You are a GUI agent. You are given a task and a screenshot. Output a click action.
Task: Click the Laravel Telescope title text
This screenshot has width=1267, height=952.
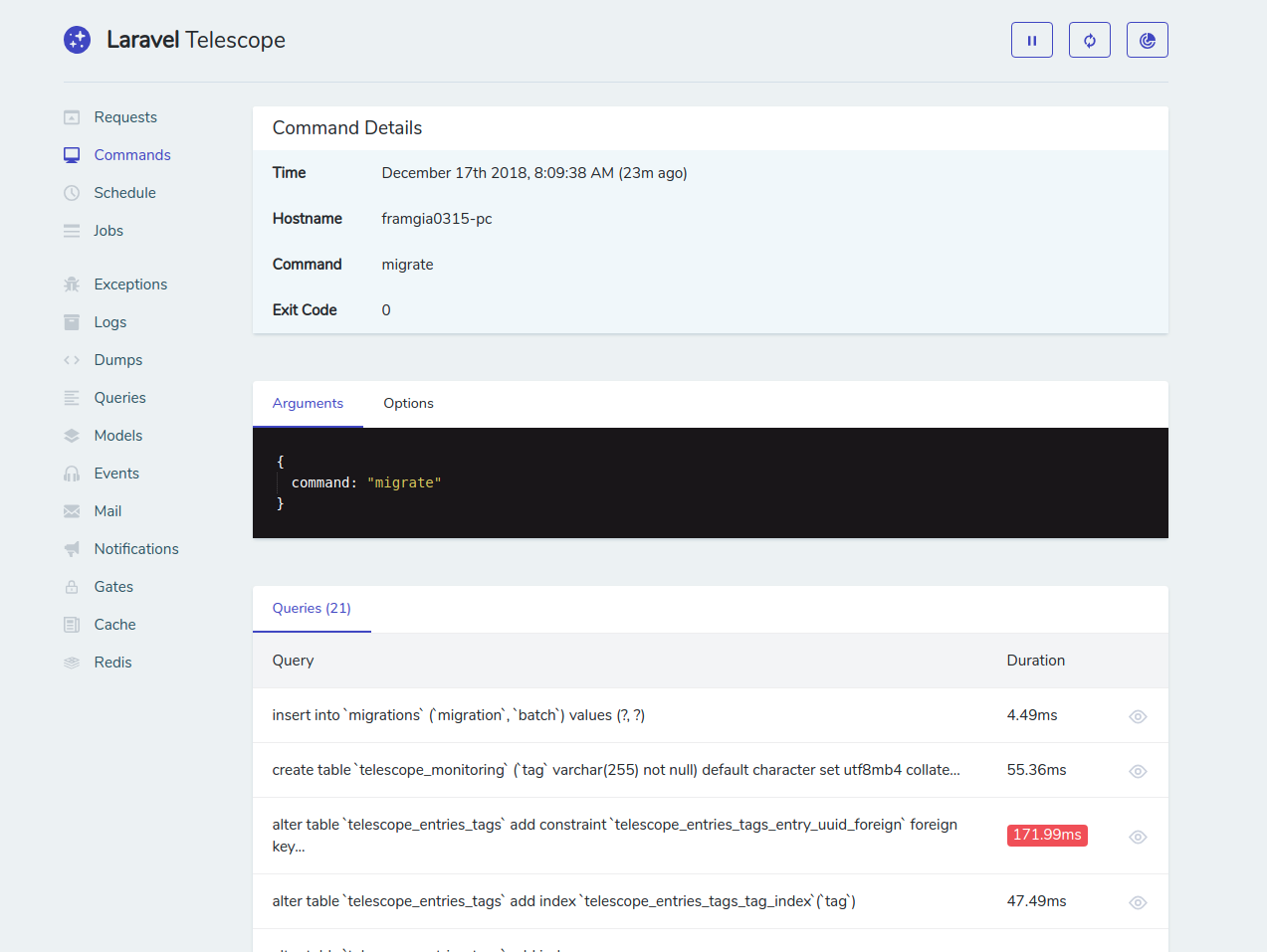click(x=196, y=40)
